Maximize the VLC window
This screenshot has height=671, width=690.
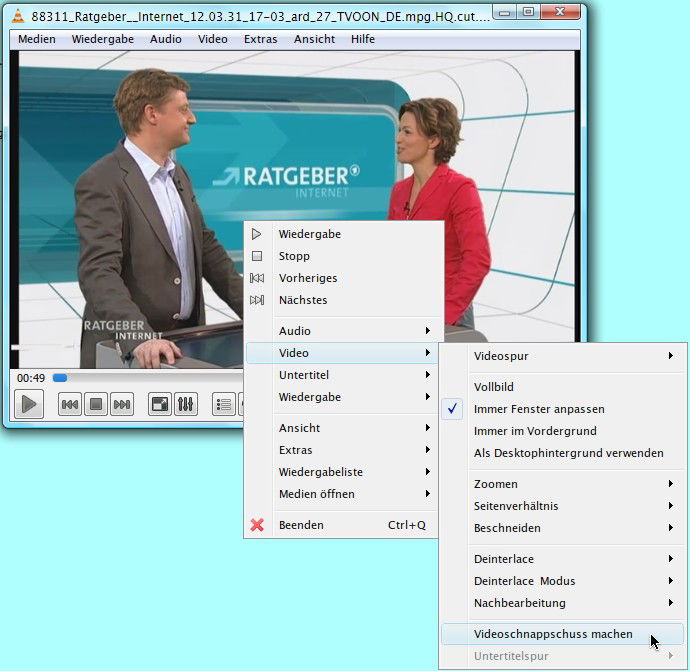(528, 12)
